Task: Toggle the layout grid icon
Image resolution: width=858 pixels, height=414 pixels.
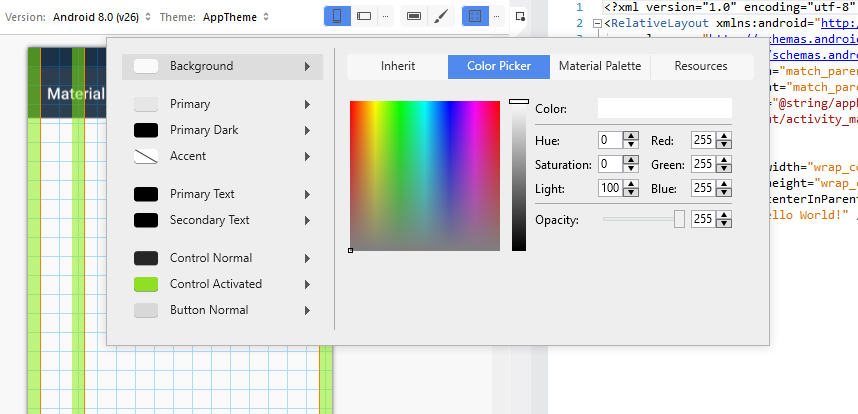Action: coord(475,17)
